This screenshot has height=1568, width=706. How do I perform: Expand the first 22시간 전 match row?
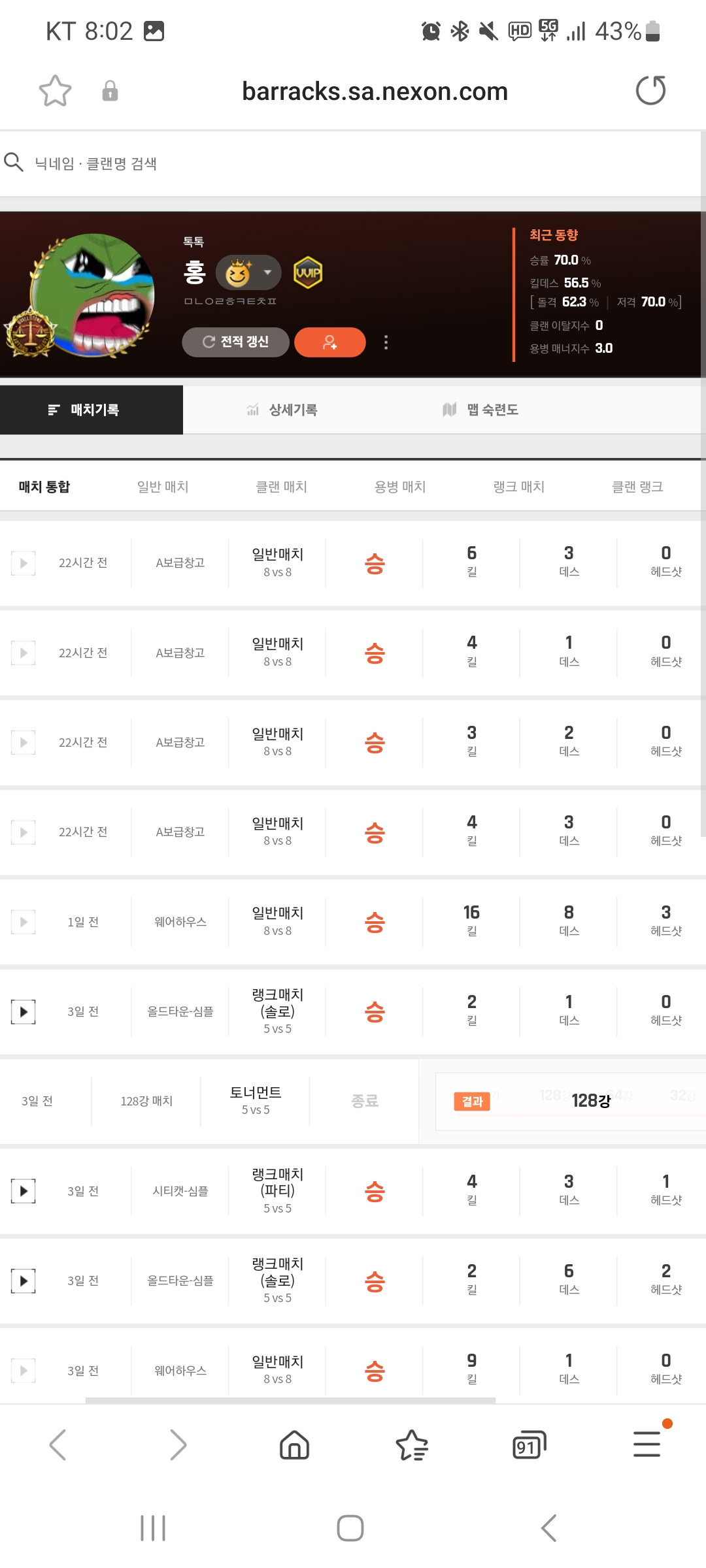pos(24,563)
